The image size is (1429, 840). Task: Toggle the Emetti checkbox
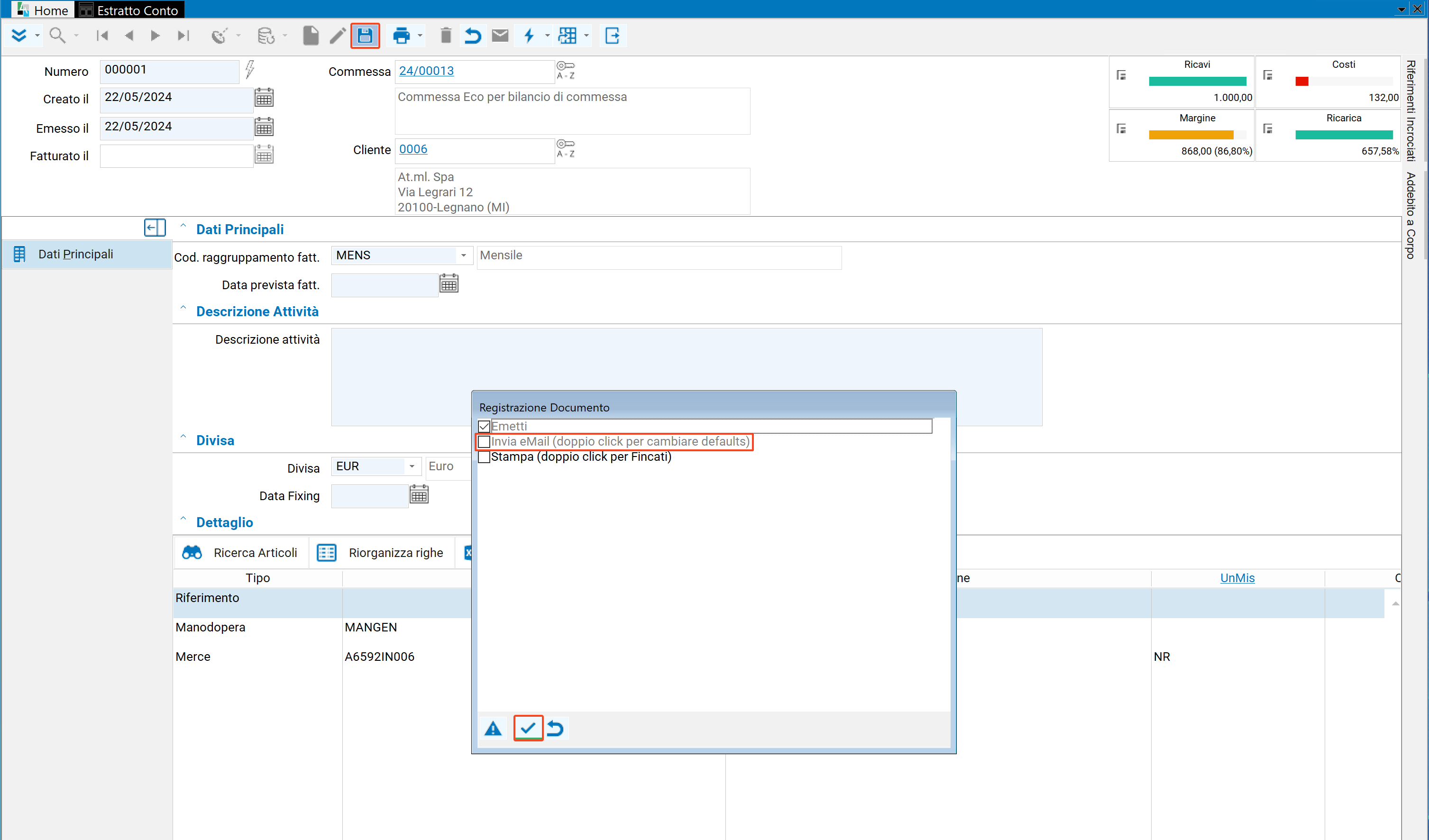tap(484, 426)
